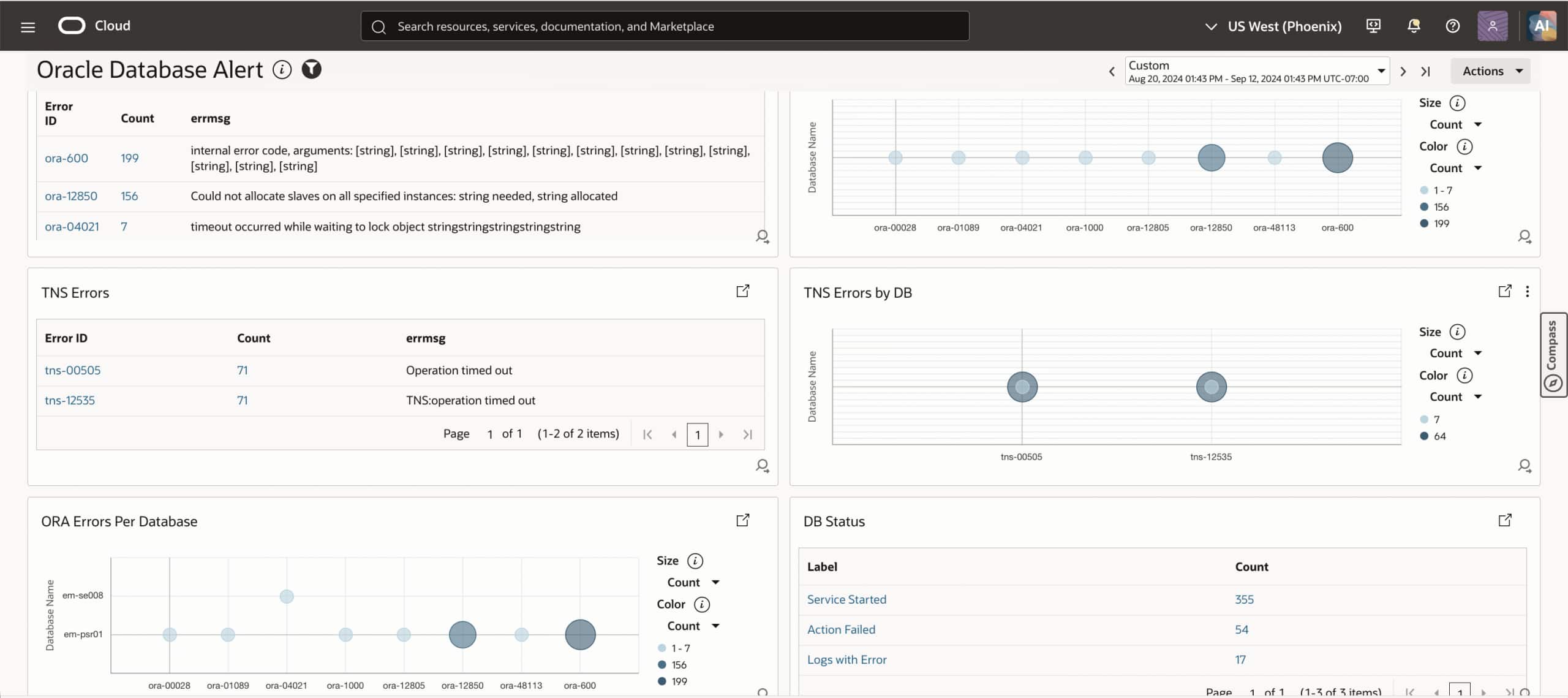Viewport: 1568px width, 698px height.
Task: Open ORA Errors Per Database in new window
Action: [x=742, y=520]
